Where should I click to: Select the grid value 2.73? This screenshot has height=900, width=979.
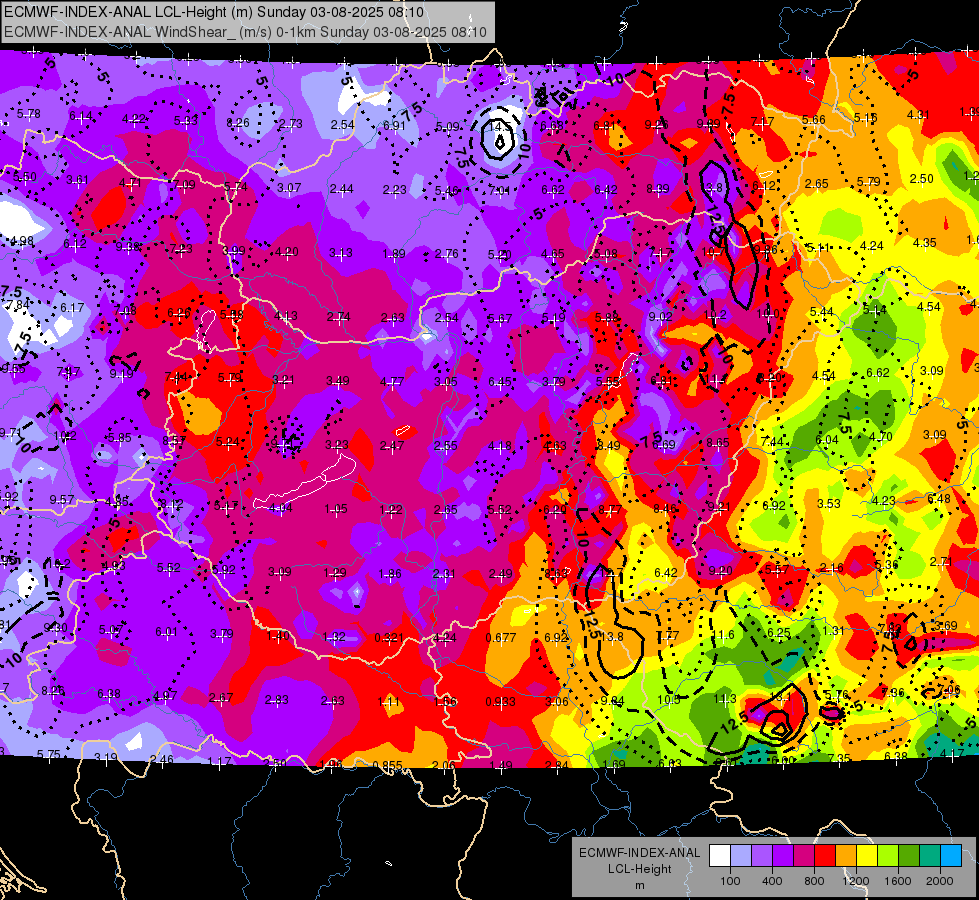290,124
